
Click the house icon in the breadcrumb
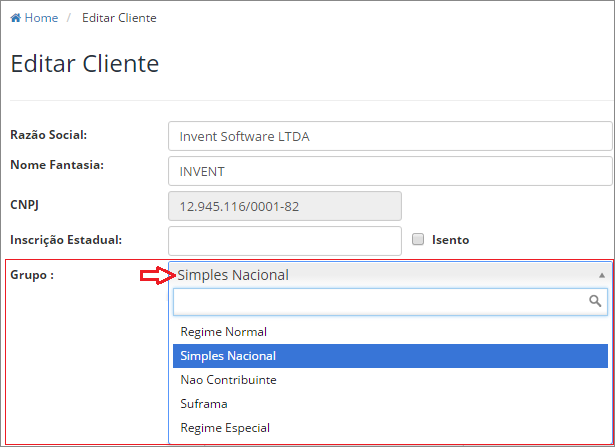coord(15,18)
